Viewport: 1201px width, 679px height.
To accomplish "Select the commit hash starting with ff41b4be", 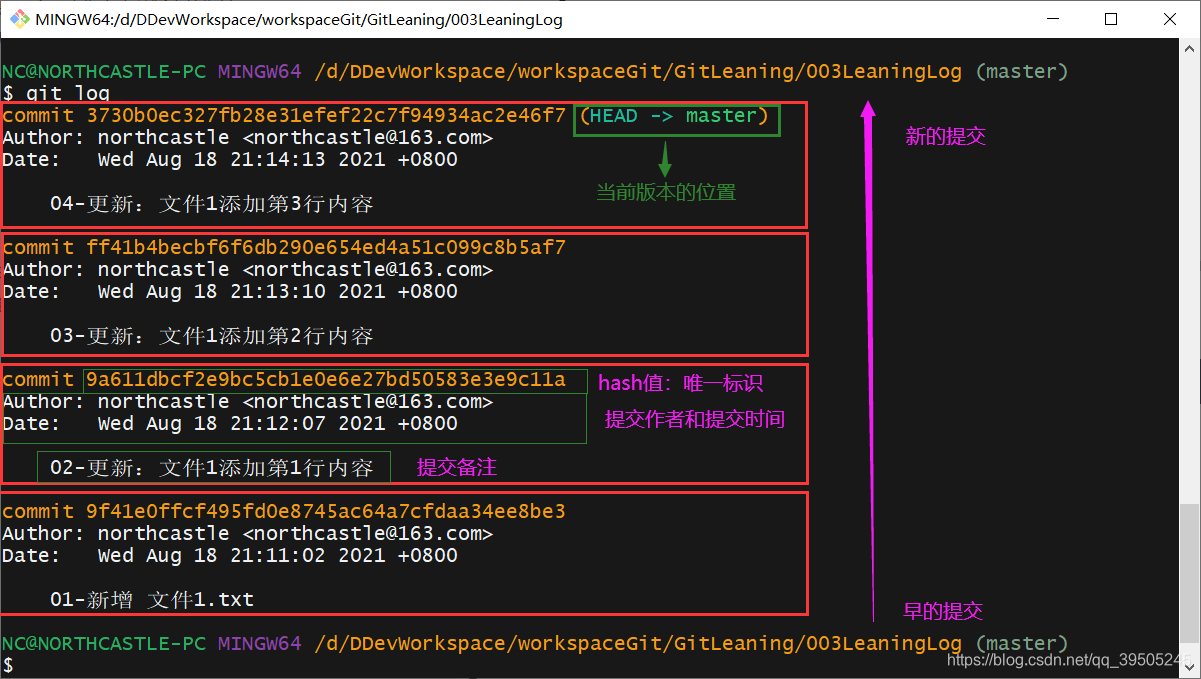I will (326, 248).
